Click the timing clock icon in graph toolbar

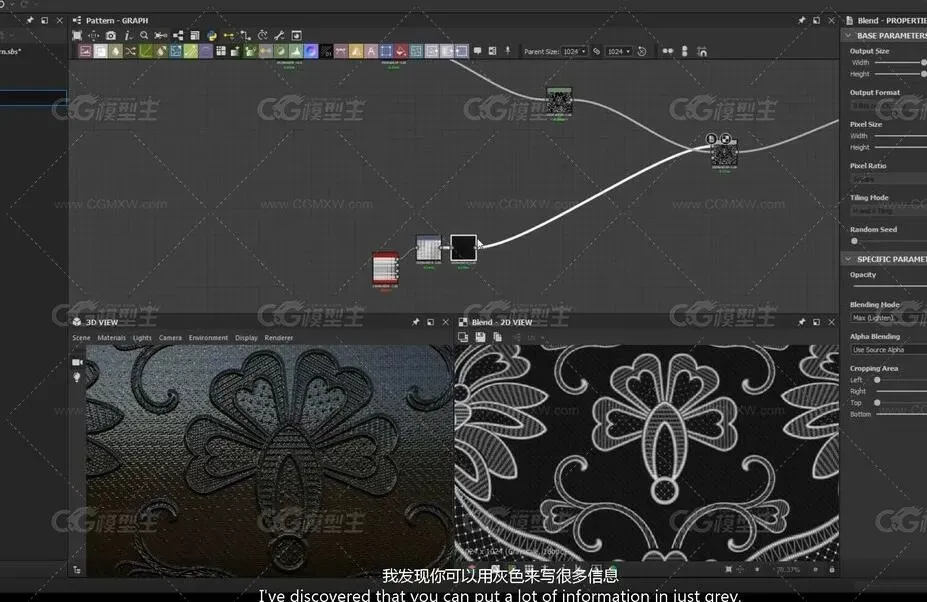click(262, 35)
